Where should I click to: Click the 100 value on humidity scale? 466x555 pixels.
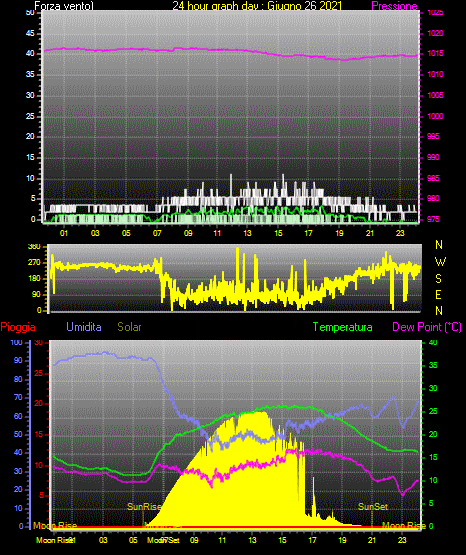coord(17,342)
